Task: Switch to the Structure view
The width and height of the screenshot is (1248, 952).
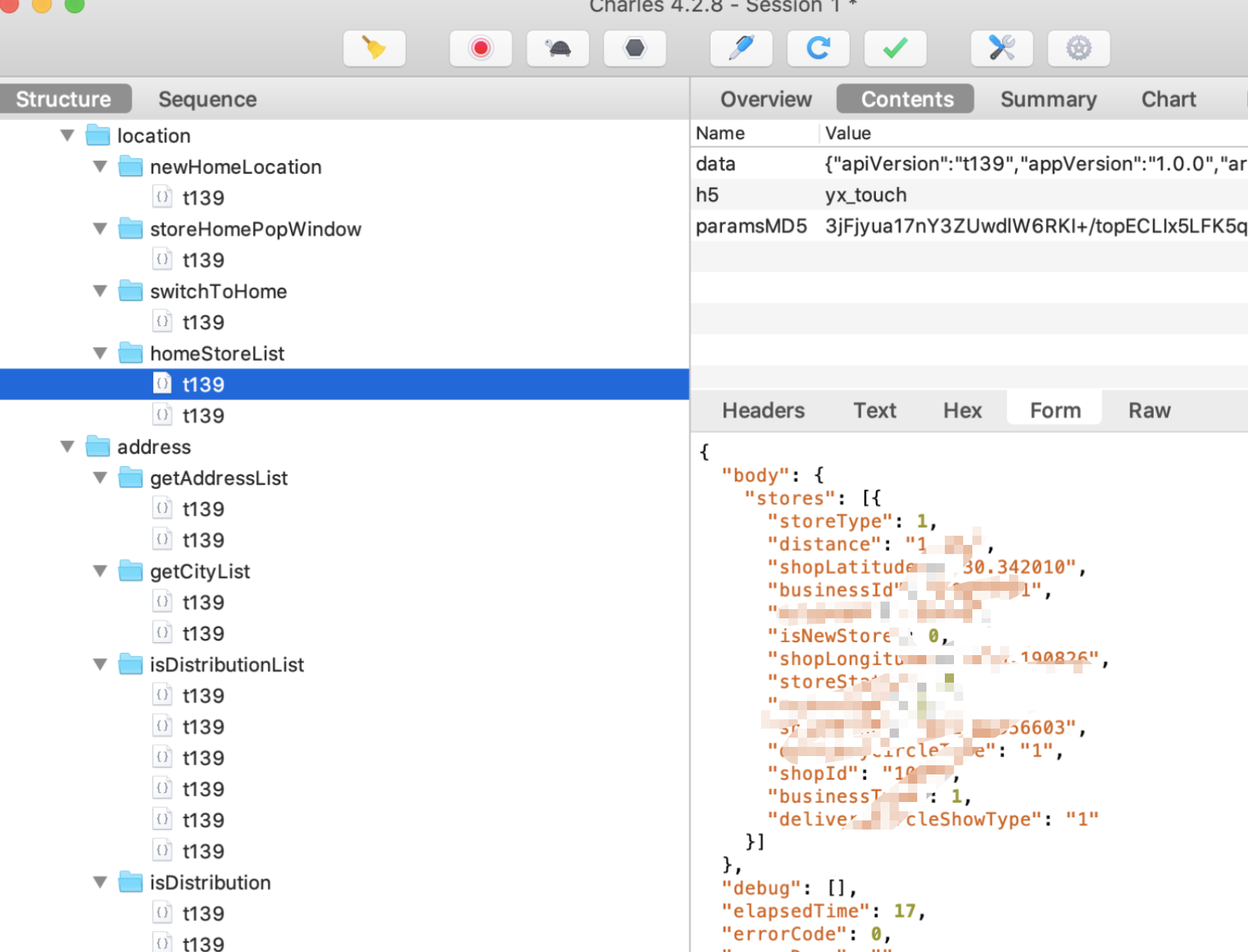Action: click(x=64, y=99)
